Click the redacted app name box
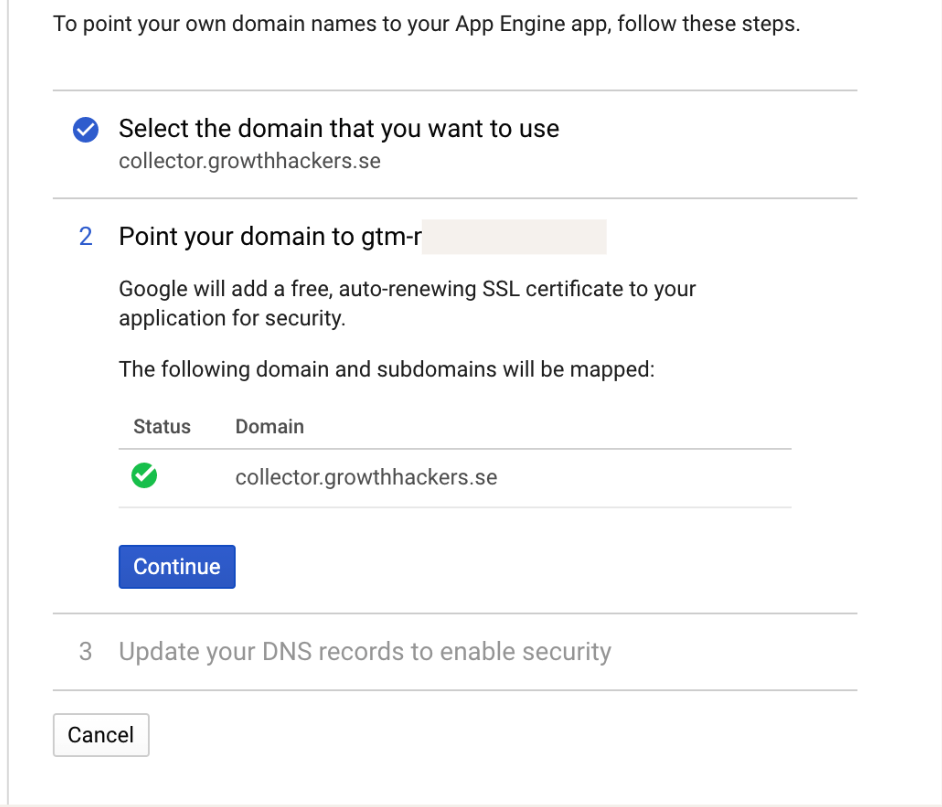The width and height of the screenshot is (942, 807). tap(514, 237)
